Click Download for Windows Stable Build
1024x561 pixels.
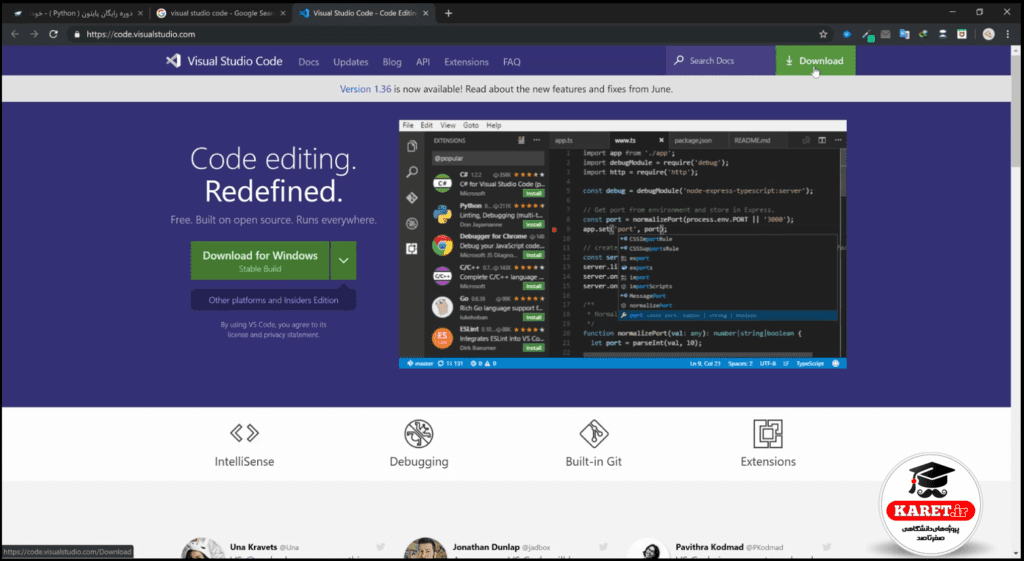260,261
